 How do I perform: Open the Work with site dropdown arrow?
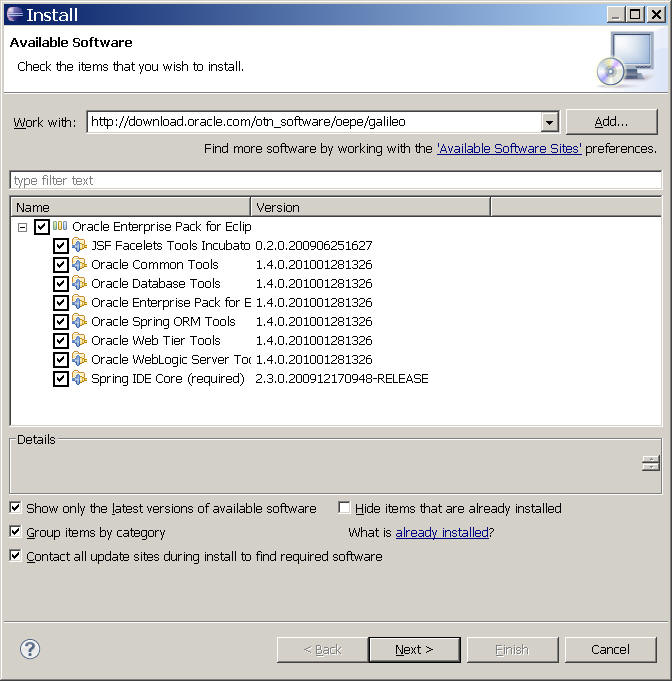[x=550, y=122]
